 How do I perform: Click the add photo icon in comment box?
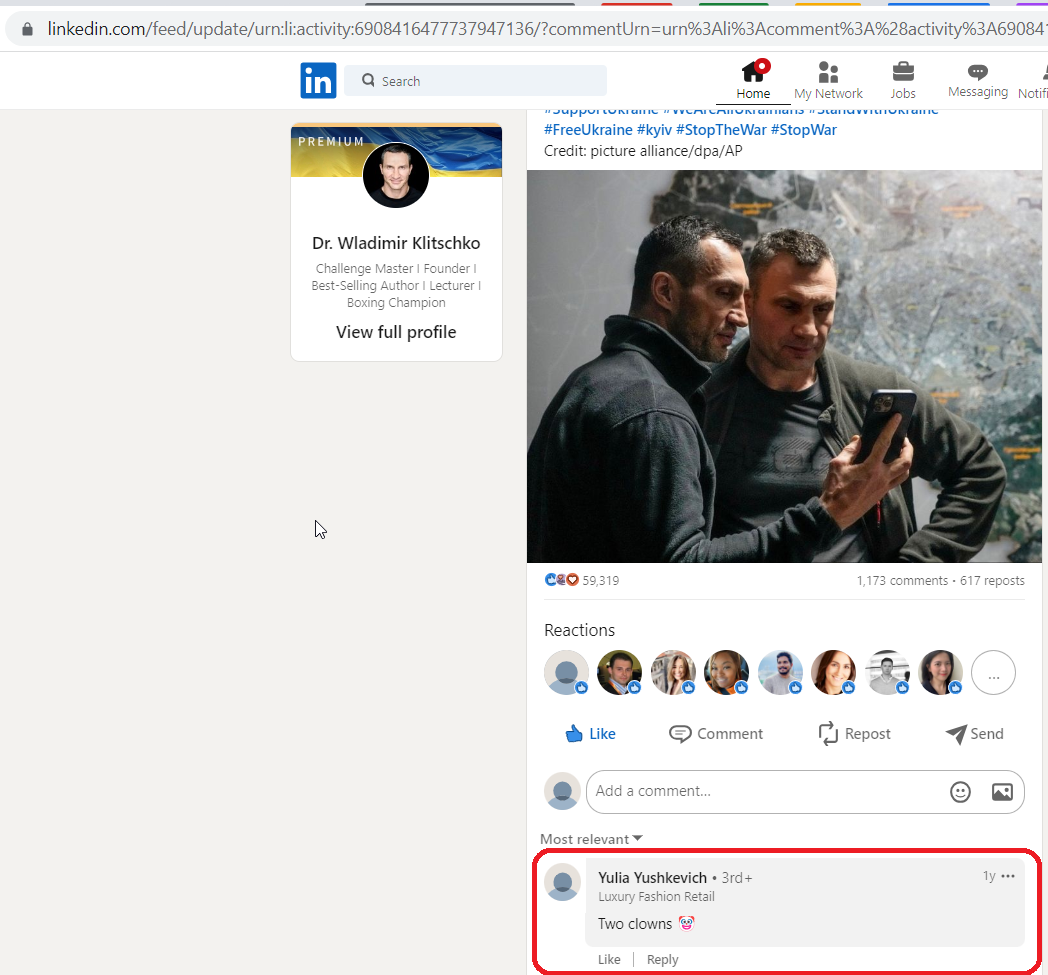coord(1002,792)
